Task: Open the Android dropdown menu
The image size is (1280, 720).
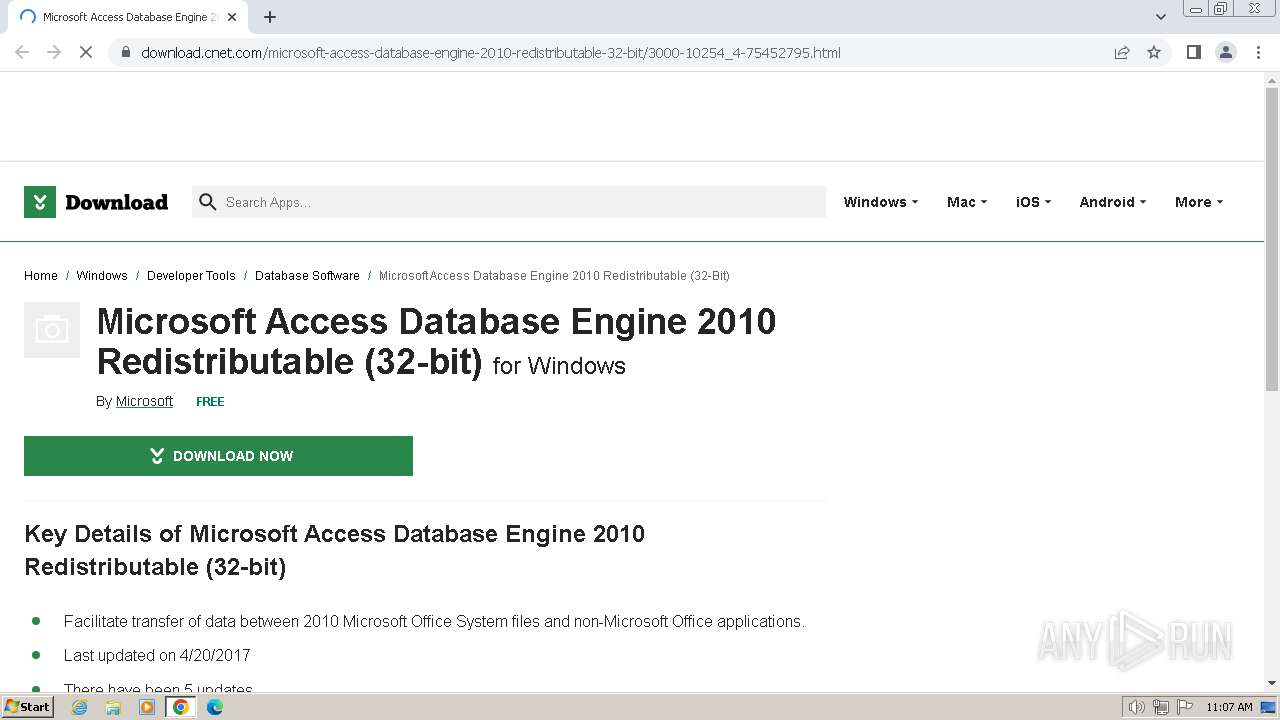Action: [x=1112, y=202]
